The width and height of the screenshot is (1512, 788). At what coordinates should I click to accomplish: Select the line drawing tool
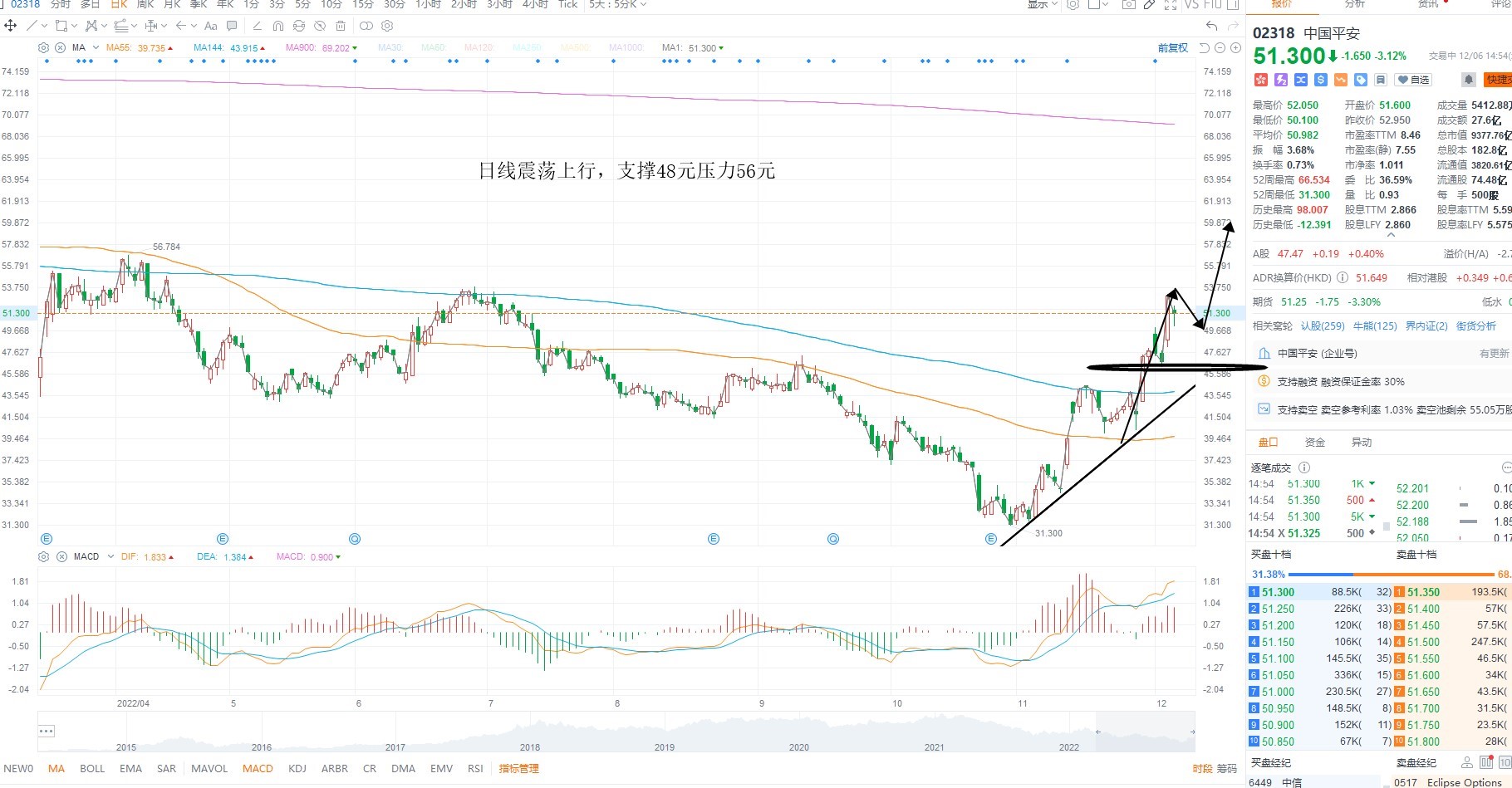coord(32,26)
